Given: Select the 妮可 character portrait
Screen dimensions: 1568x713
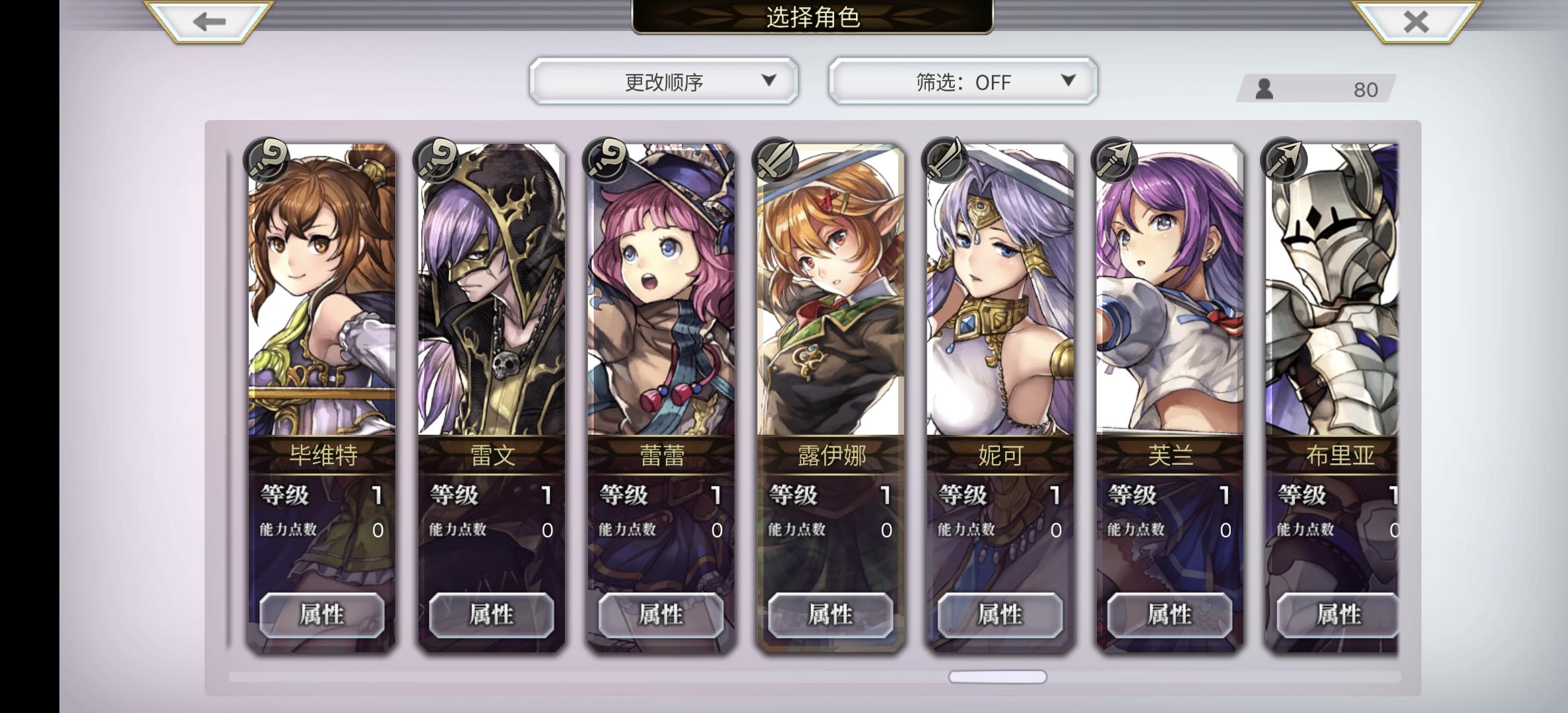Looking at the screenshot, I should [x=1000, y=290].
